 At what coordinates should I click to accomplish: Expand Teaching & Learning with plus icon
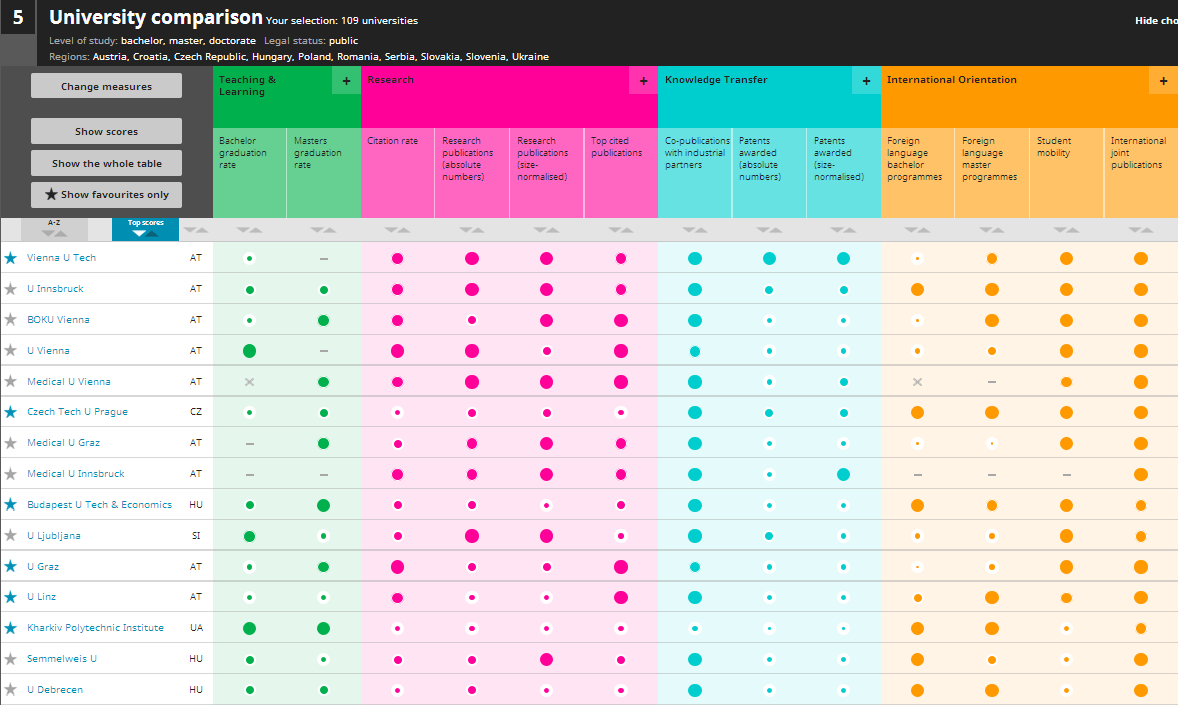(x=346, y=80)
